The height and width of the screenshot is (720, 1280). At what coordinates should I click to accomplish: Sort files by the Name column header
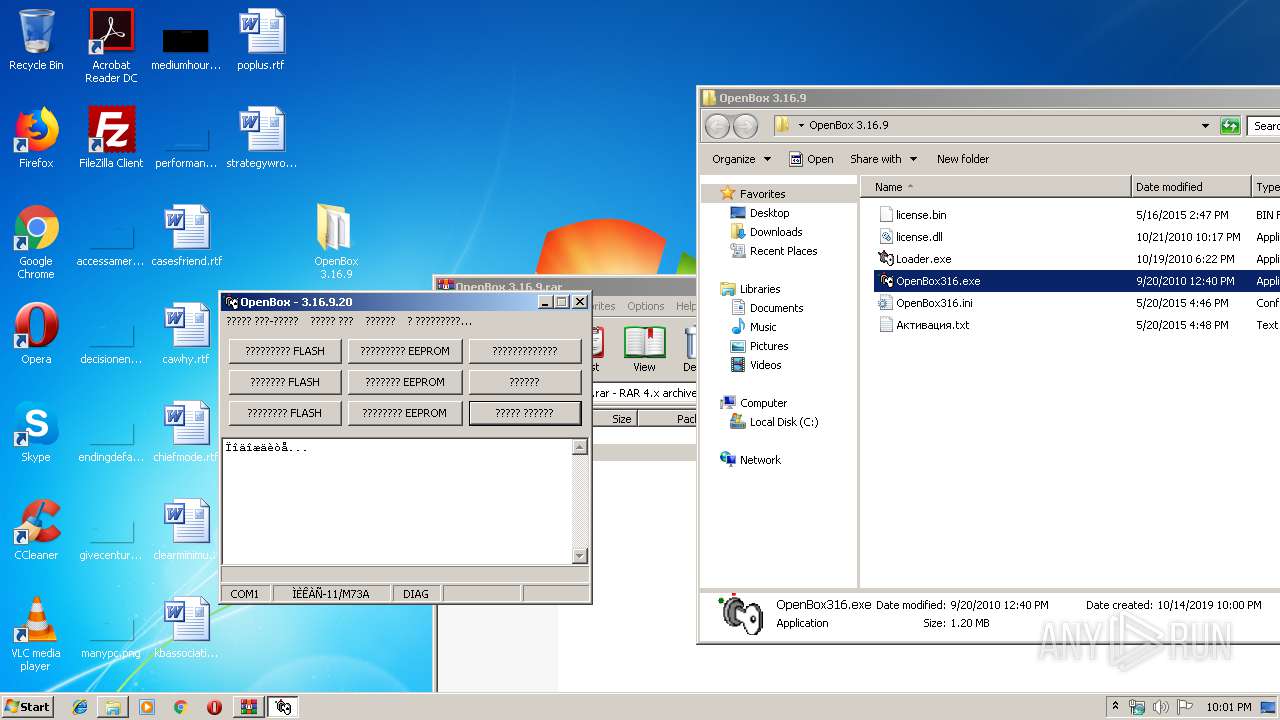point(995,187)
